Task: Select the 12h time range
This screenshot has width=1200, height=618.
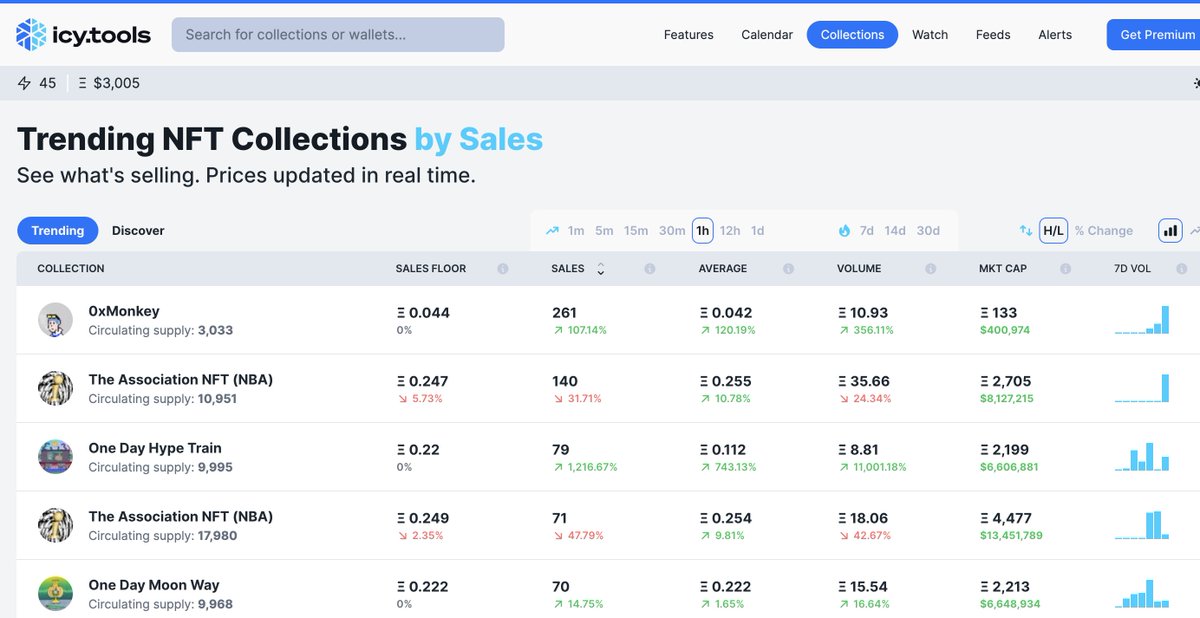Action: tap(730, 231)
